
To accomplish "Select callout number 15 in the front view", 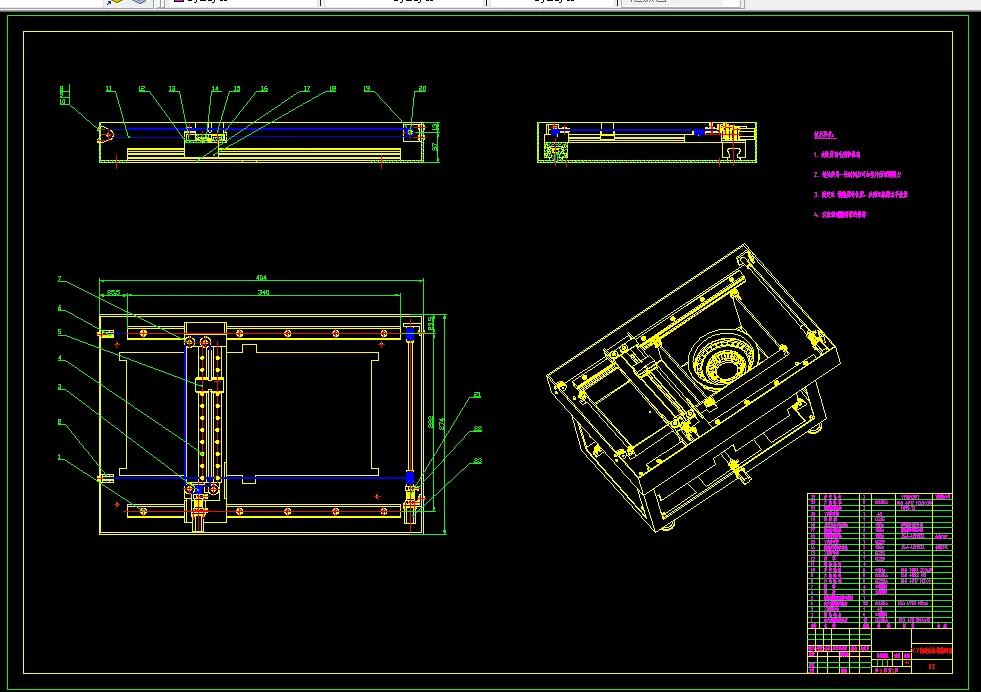I will 236,89.
